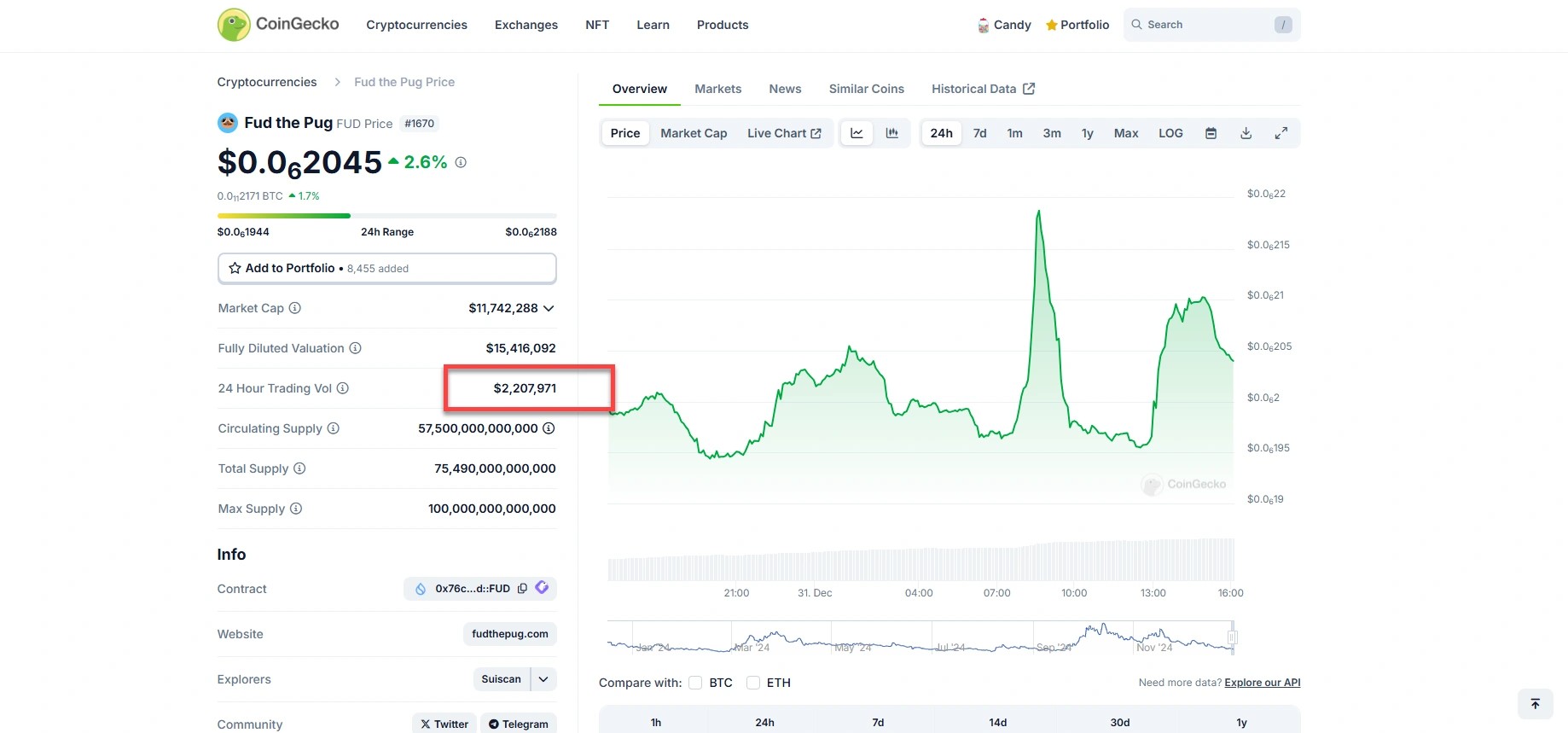Click the line chart view icon

coord(857,133)
